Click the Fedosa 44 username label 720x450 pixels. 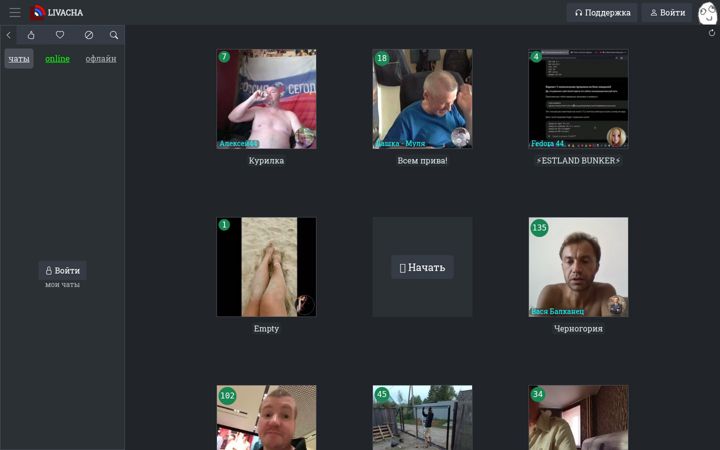pyautogui.click(x=547, y=144)
